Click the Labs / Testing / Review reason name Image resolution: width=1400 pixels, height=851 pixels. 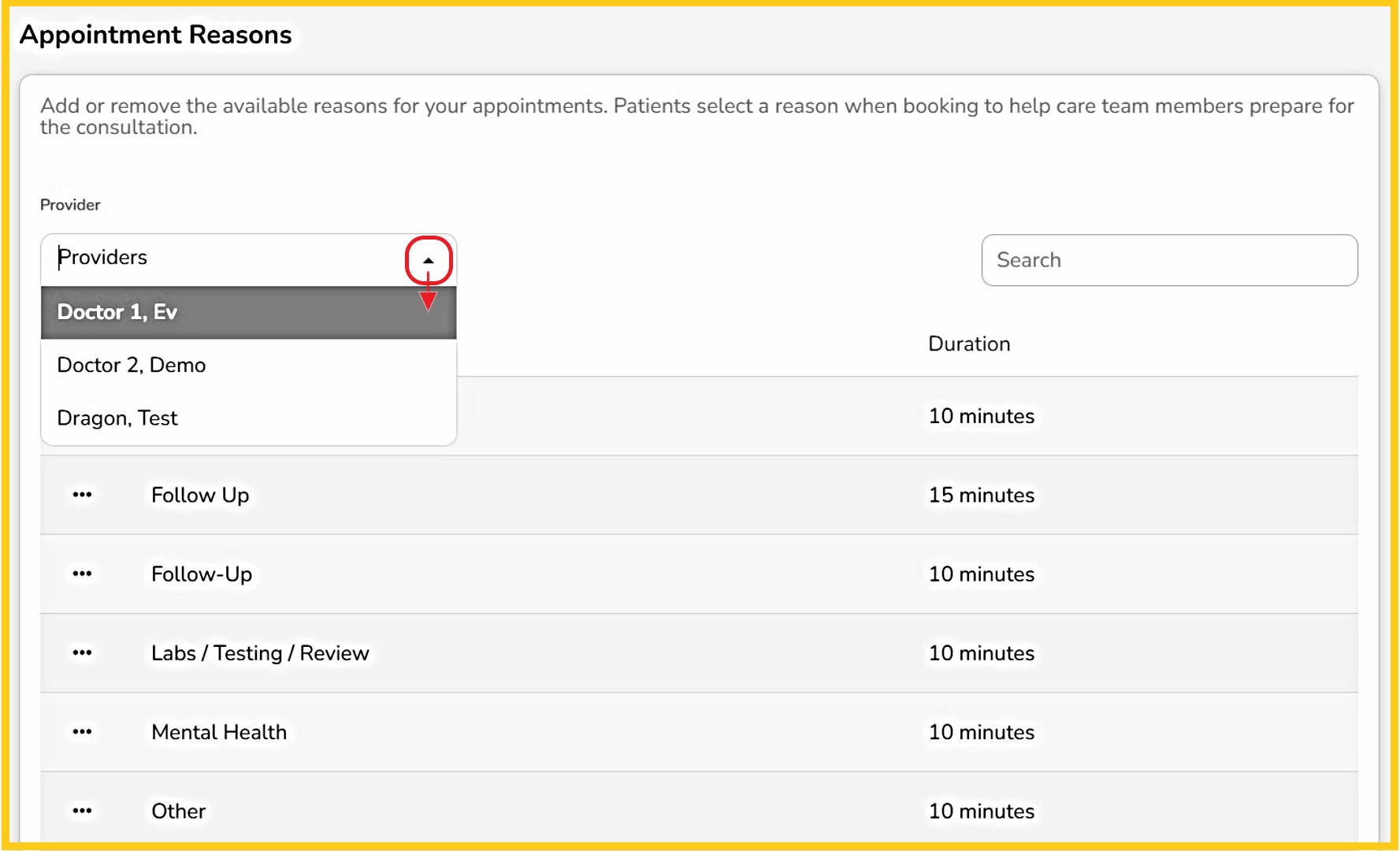point(260,653)
